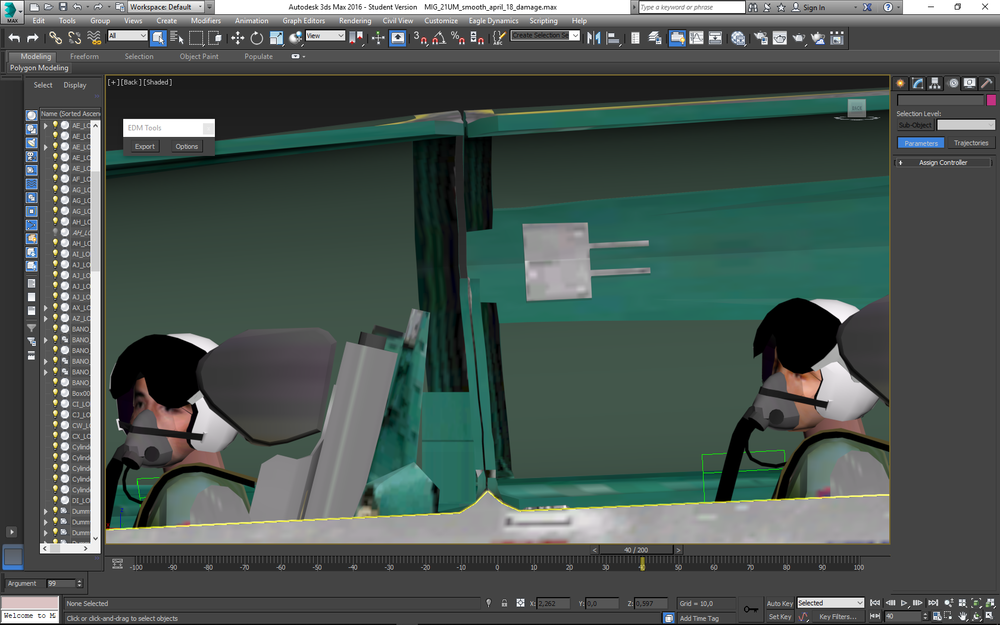
Task: Switch to the Freeform ribbon tab
Action: 84,56
